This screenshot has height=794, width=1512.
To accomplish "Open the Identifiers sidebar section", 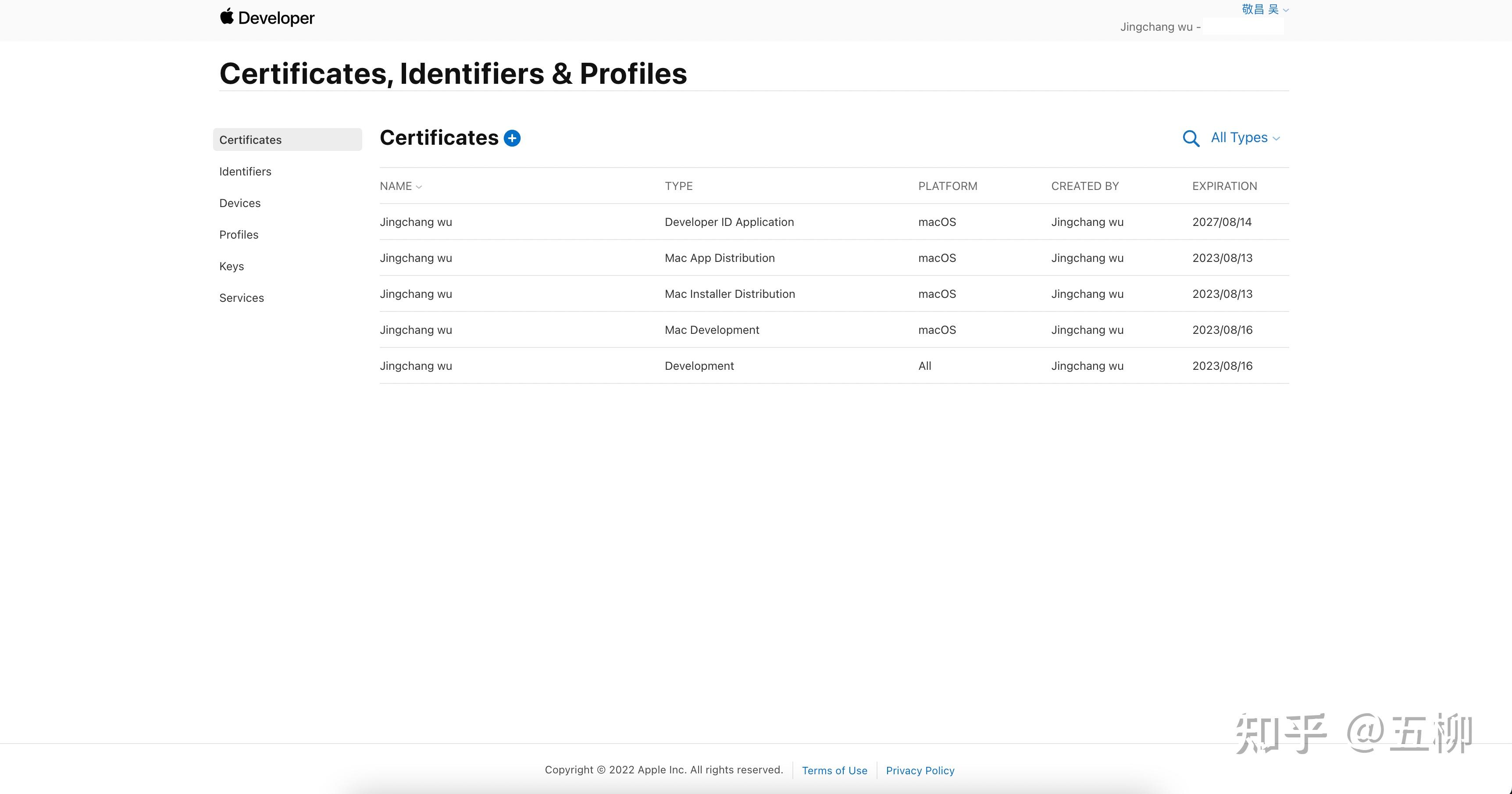I will click(245, 172).
